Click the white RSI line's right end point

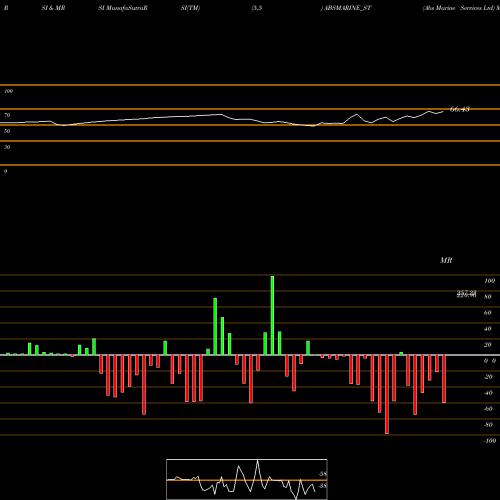point(443,112)
